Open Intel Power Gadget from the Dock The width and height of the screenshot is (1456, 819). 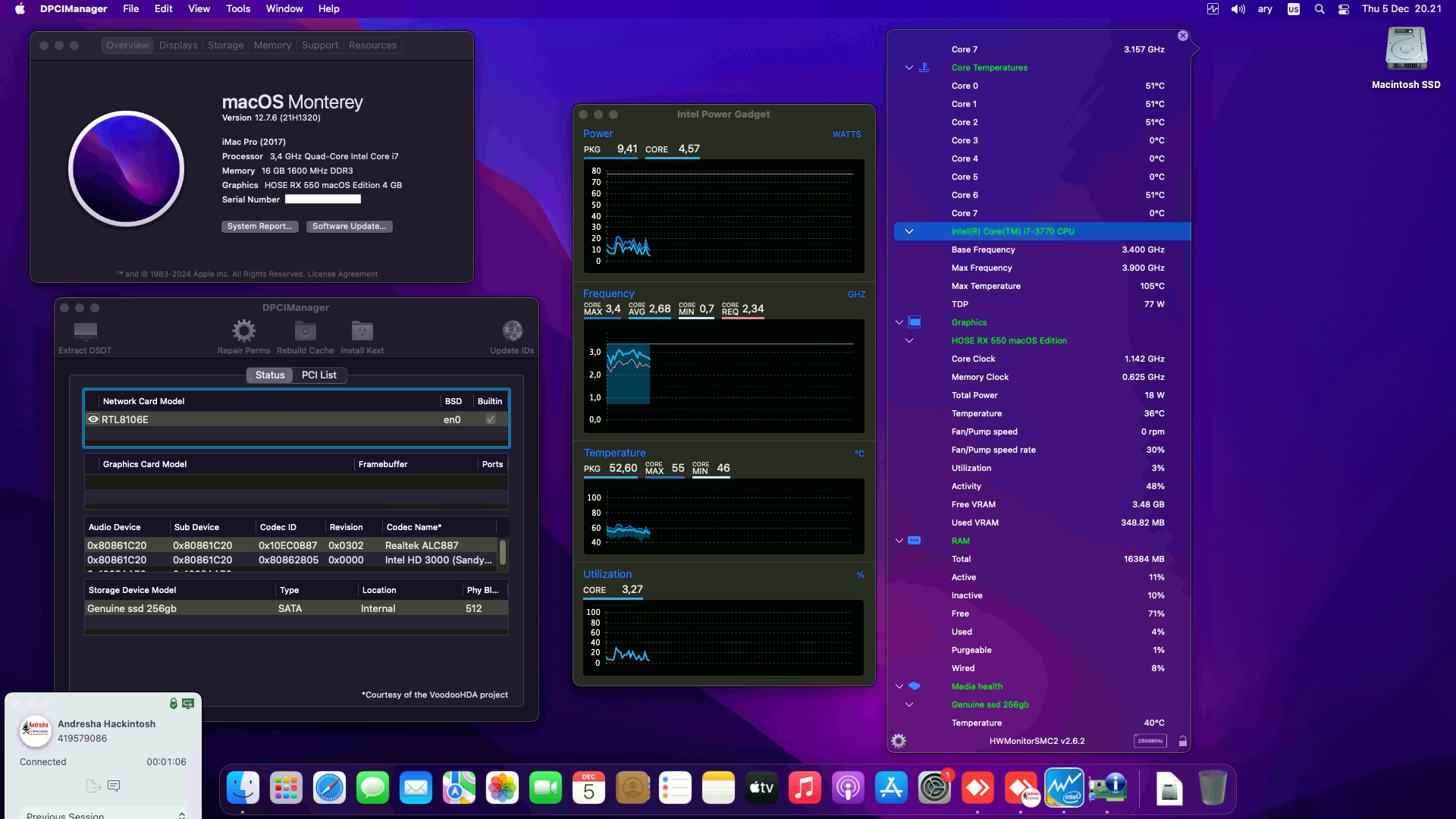(1064, 789)
